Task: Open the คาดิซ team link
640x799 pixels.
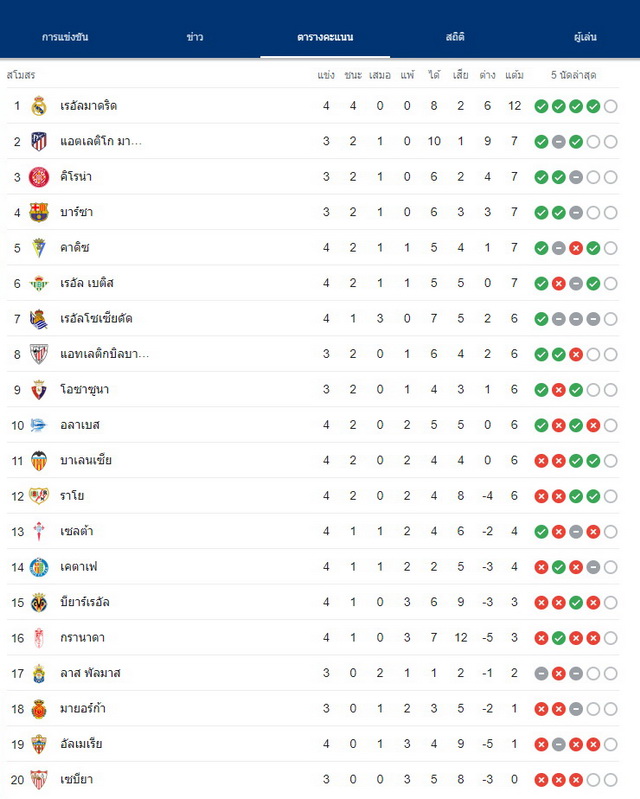Action: [75, 248]
